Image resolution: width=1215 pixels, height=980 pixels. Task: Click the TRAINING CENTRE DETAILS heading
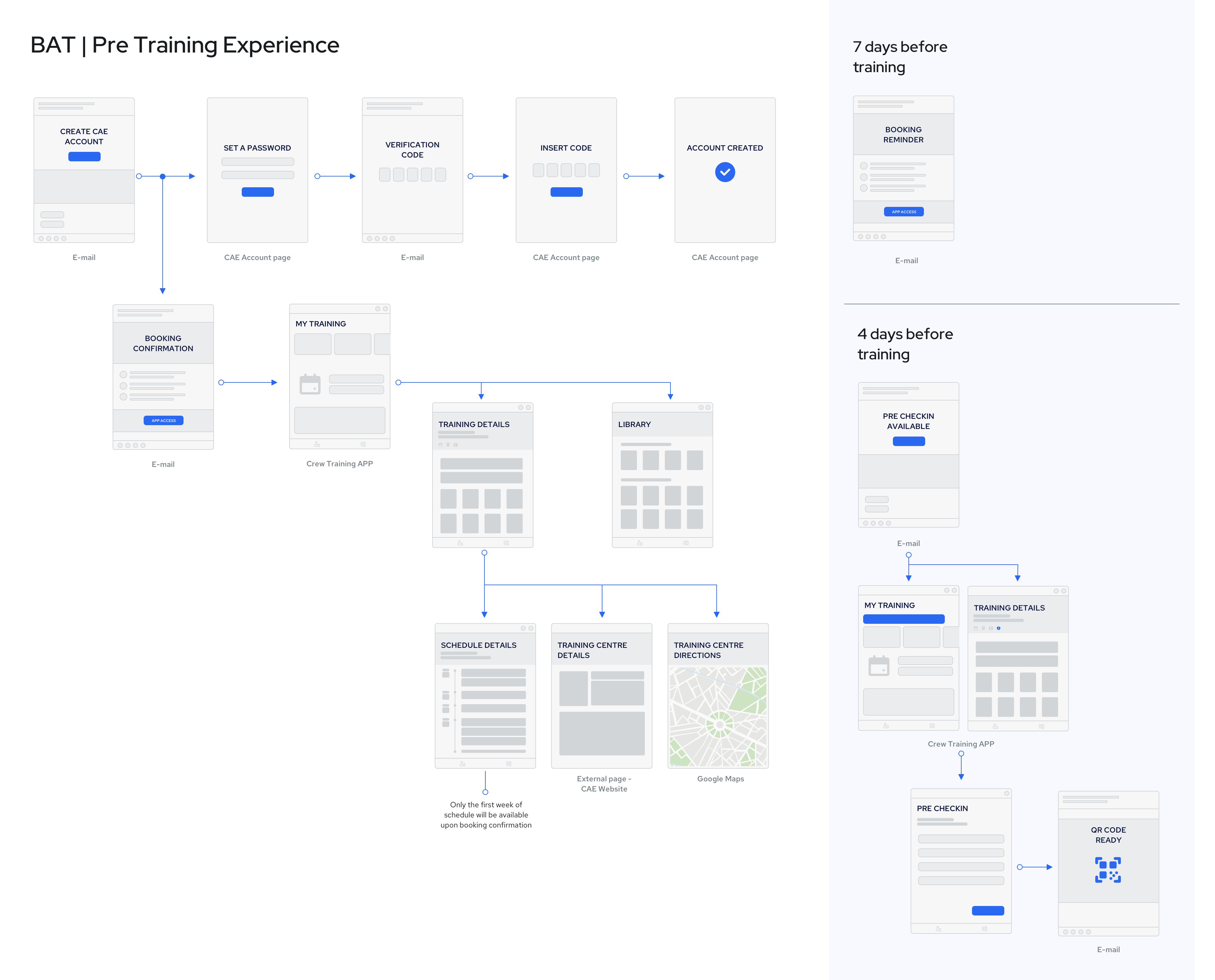point(592,650)
